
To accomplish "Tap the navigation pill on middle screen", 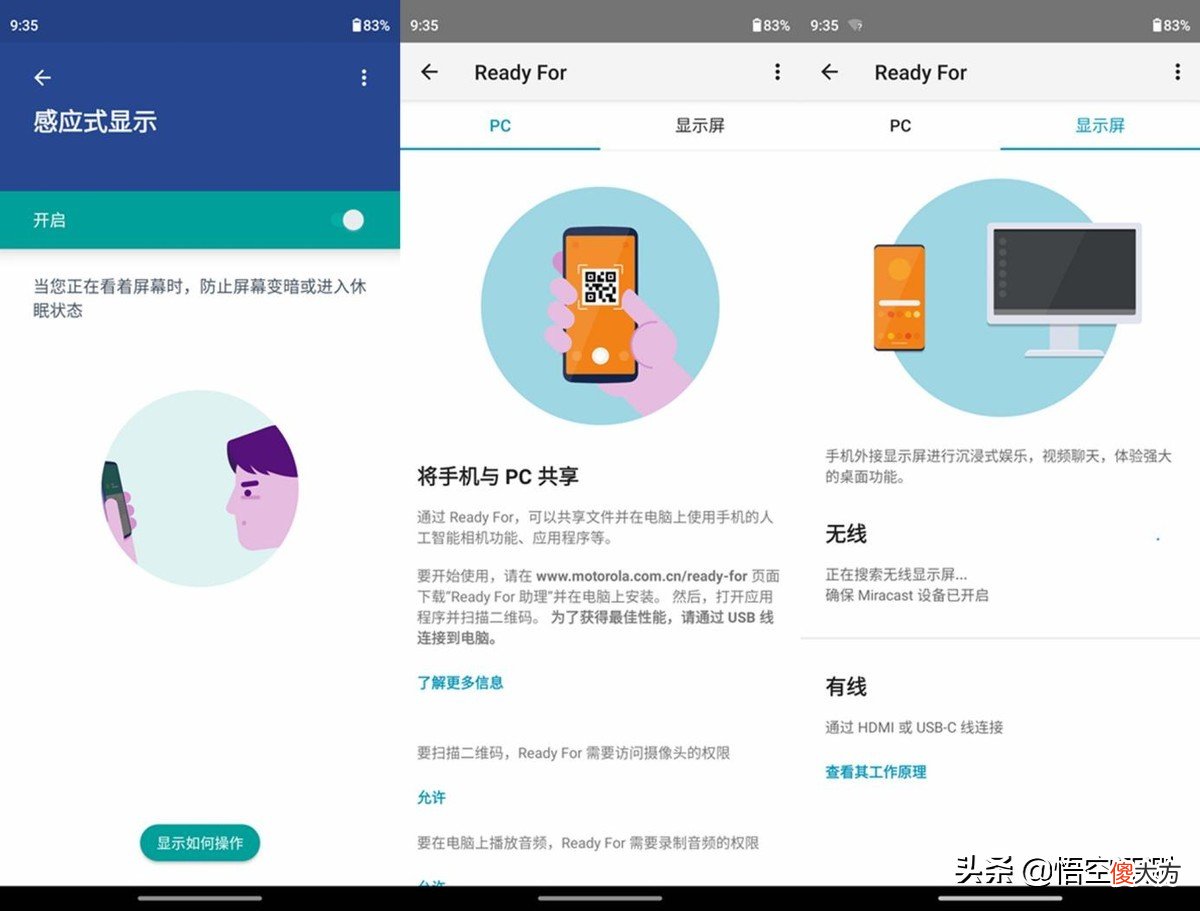I will [600, 897].
